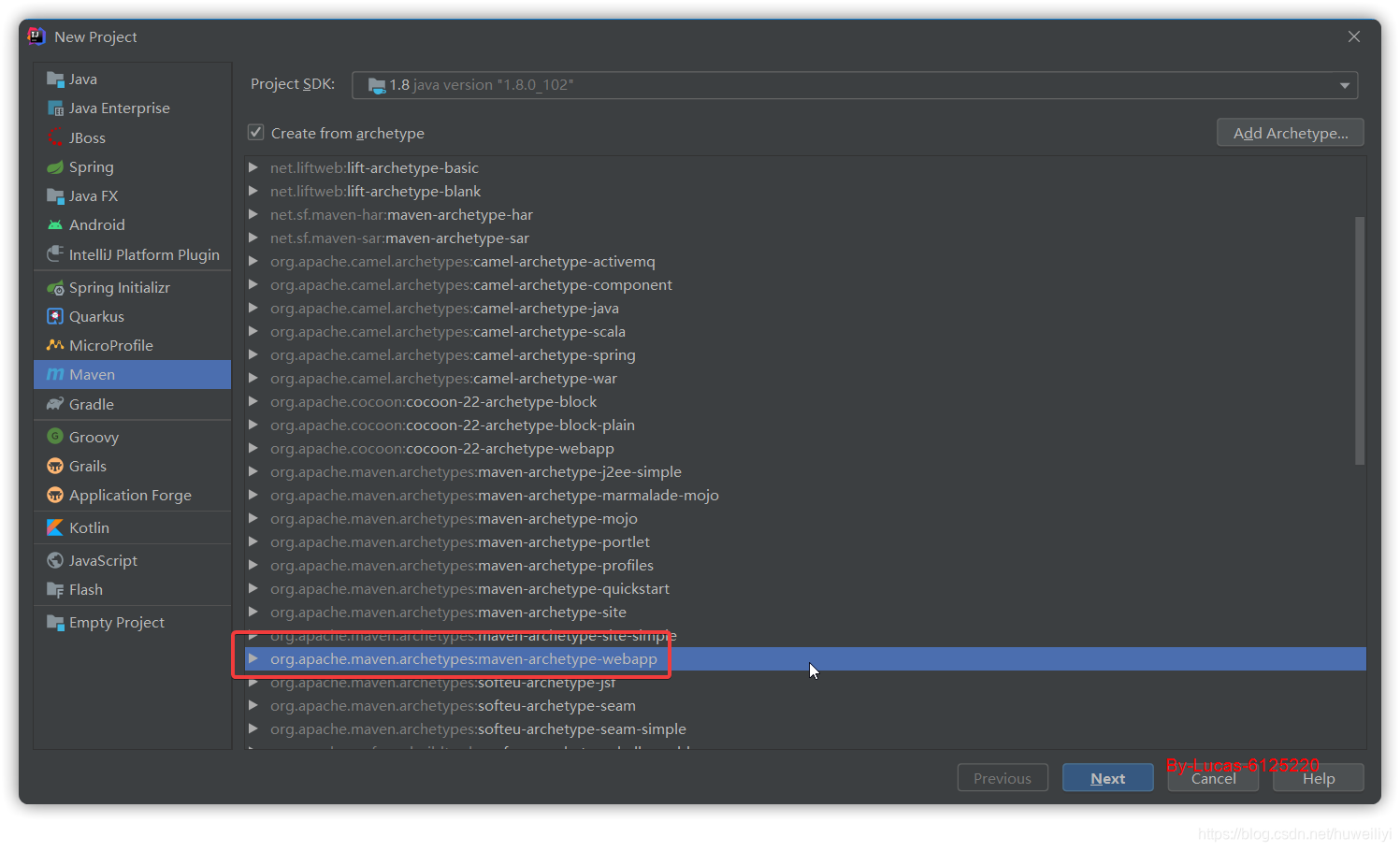Toggle Create from archetype checkbox
The image size is (1400, 851).
pyautogui.click(x=255, y=133)
